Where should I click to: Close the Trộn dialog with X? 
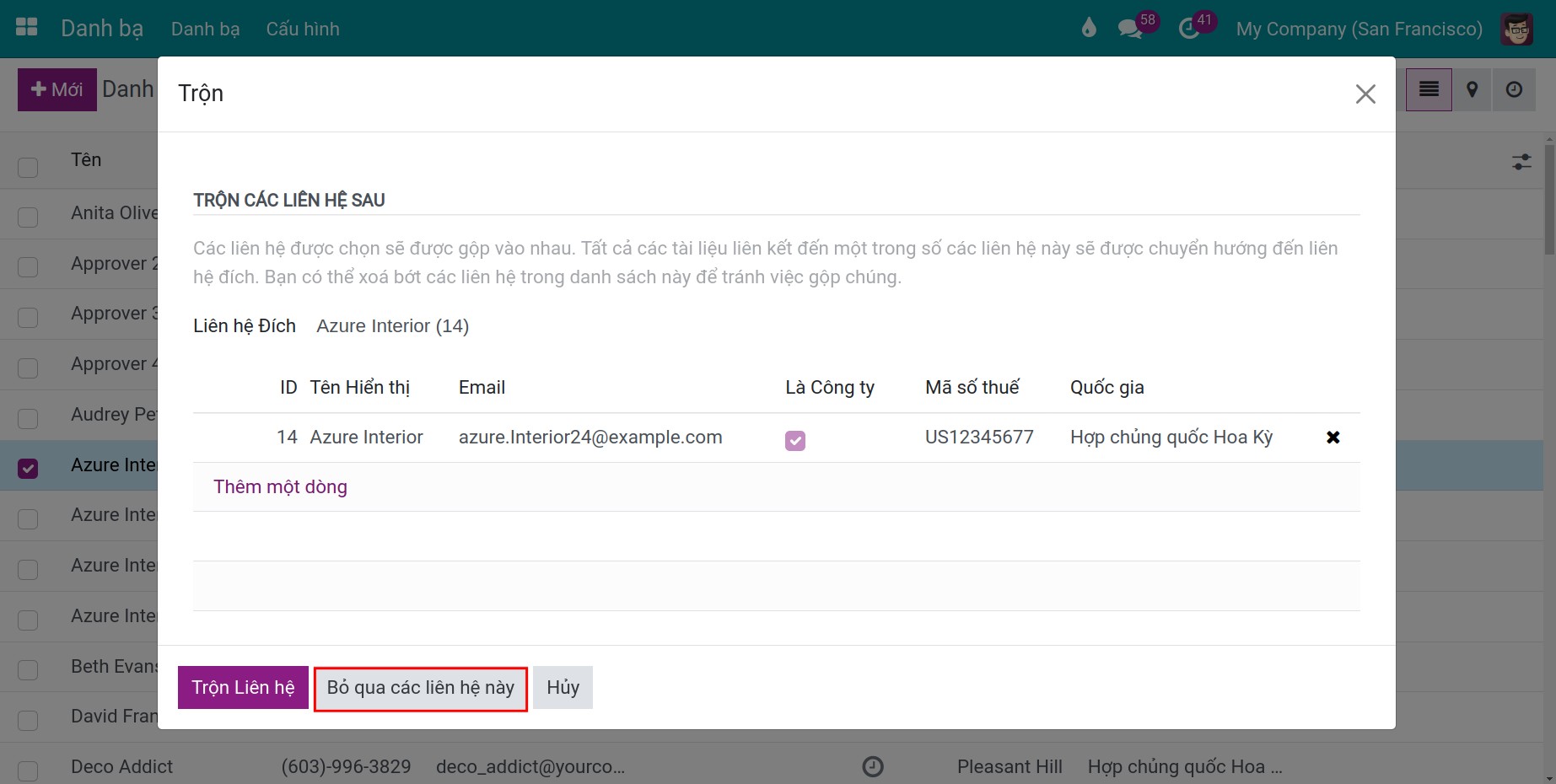click(1365, 94)
